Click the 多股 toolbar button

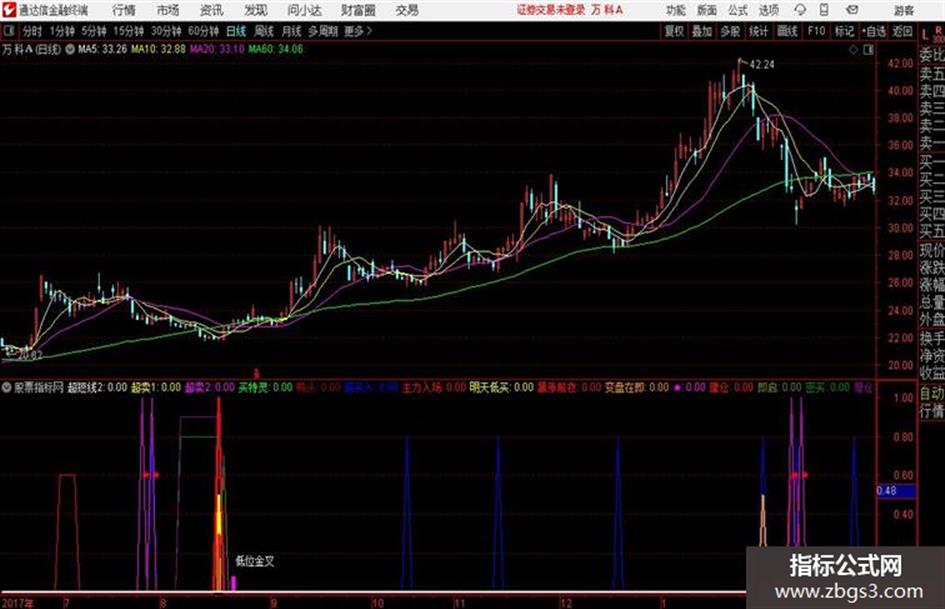click(x=730, y=31)
